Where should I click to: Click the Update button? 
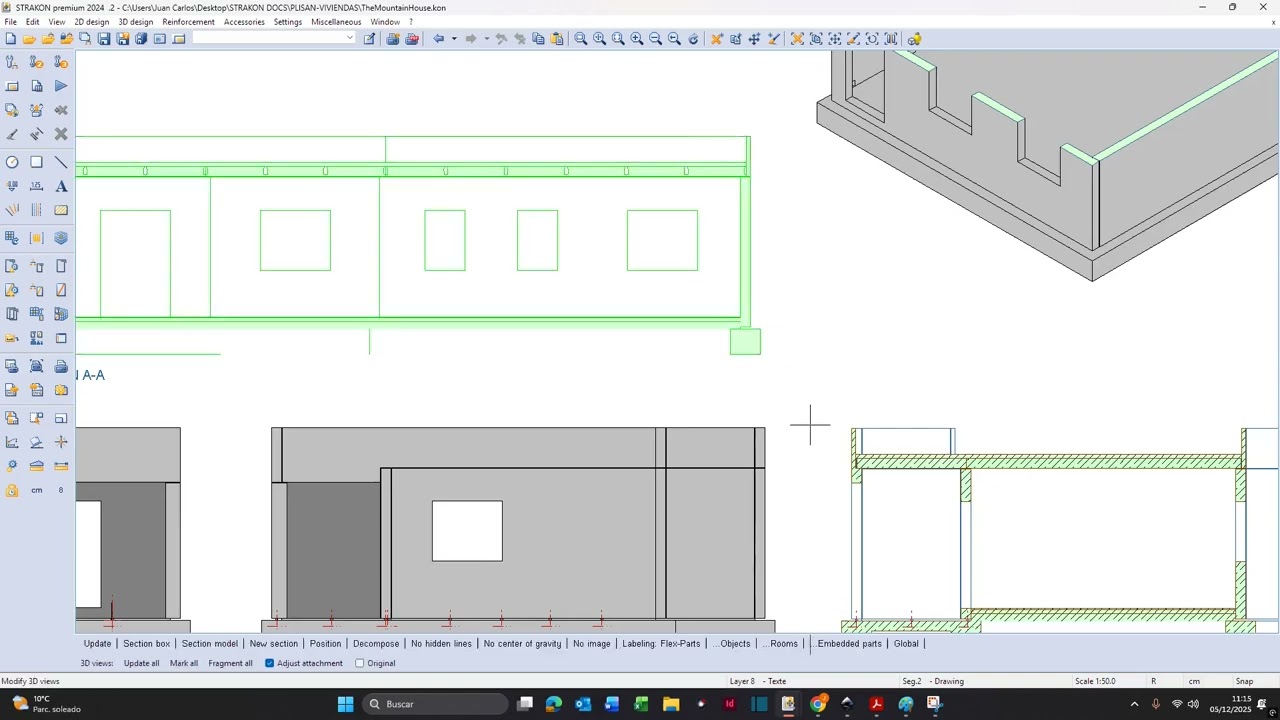[97, 644]
